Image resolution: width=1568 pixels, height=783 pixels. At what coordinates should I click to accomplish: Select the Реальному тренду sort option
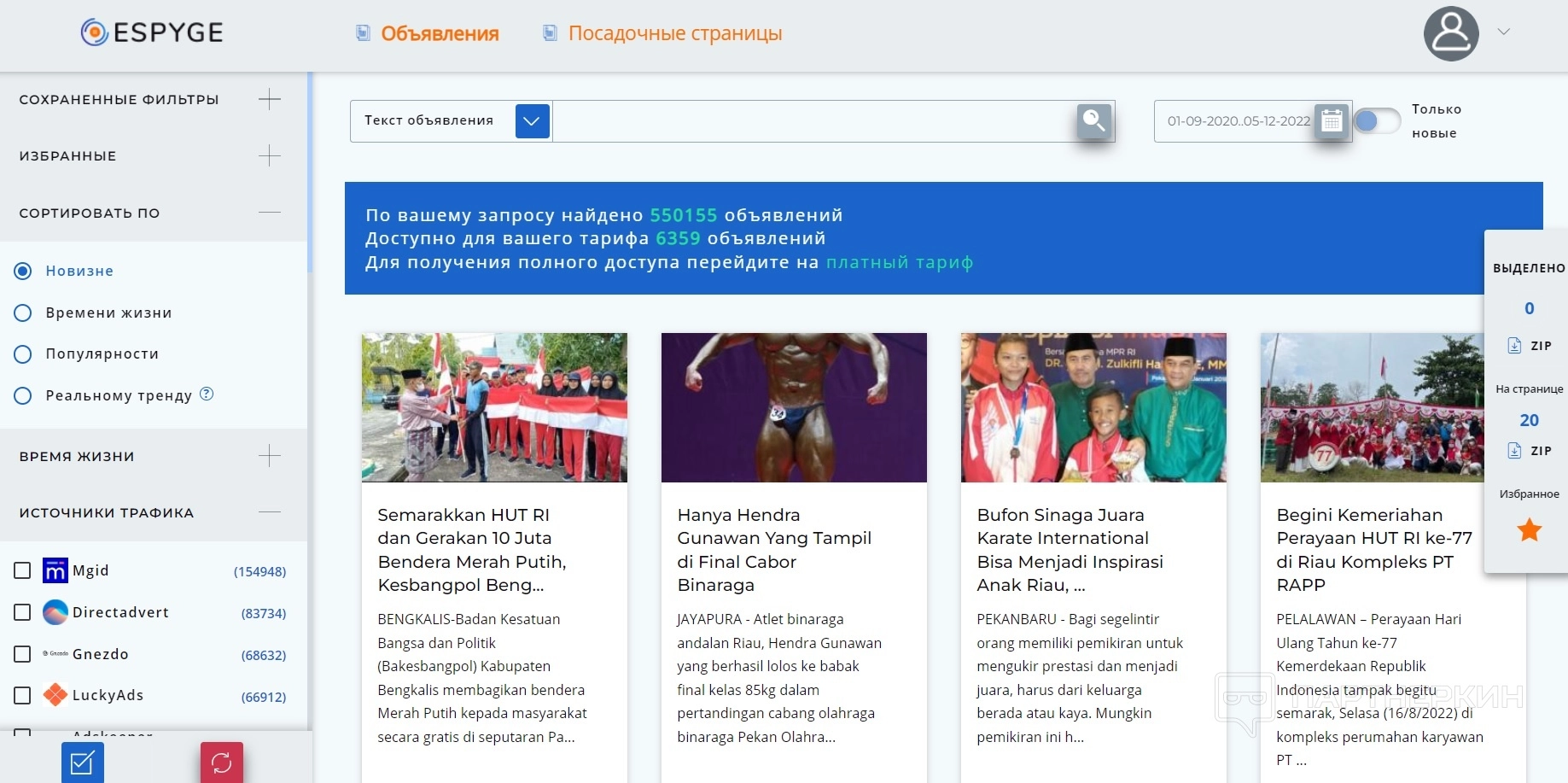pyautogui.click(x=23, y=395)
